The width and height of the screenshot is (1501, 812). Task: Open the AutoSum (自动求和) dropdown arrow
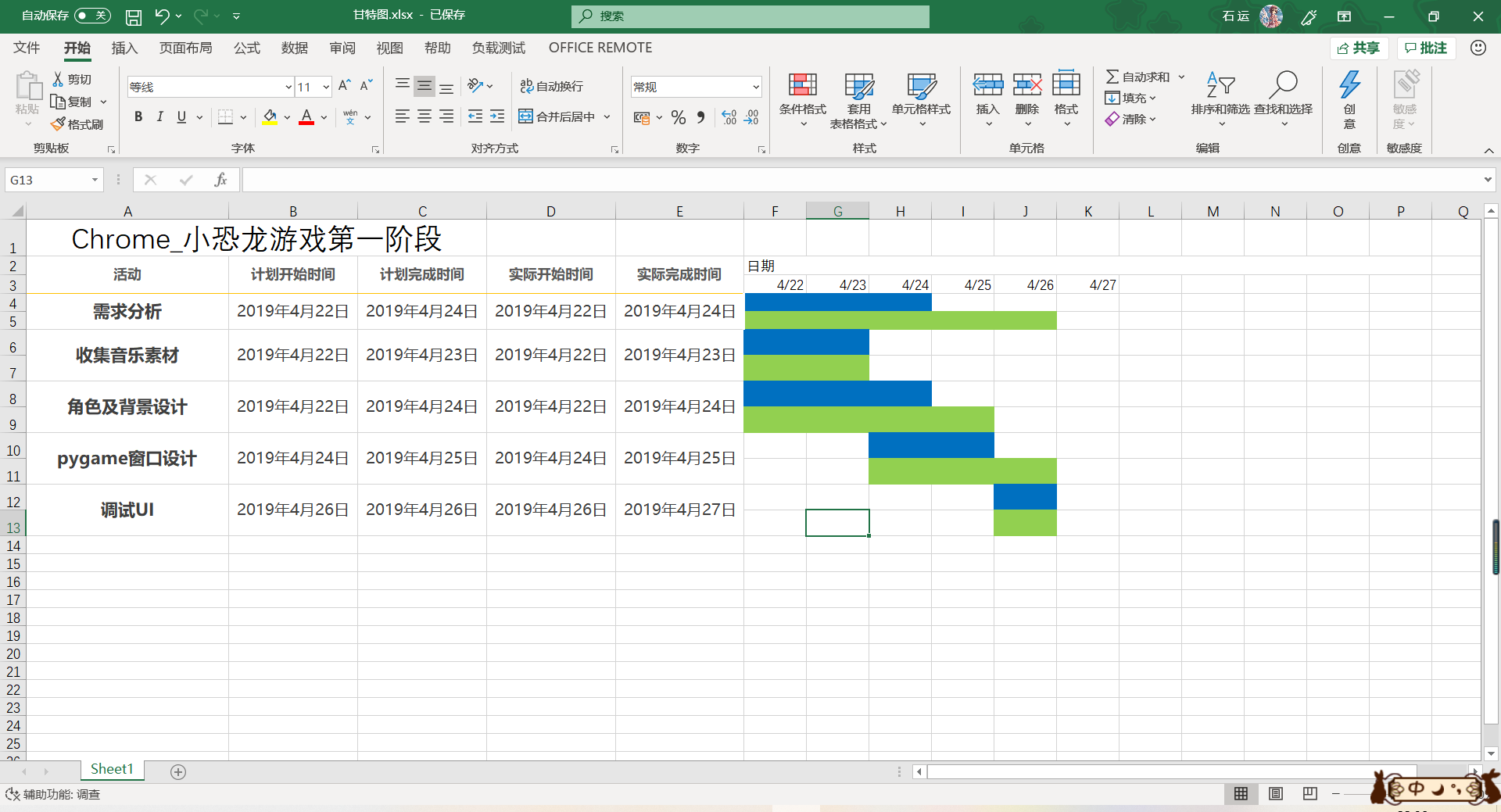pos(1181,77)
